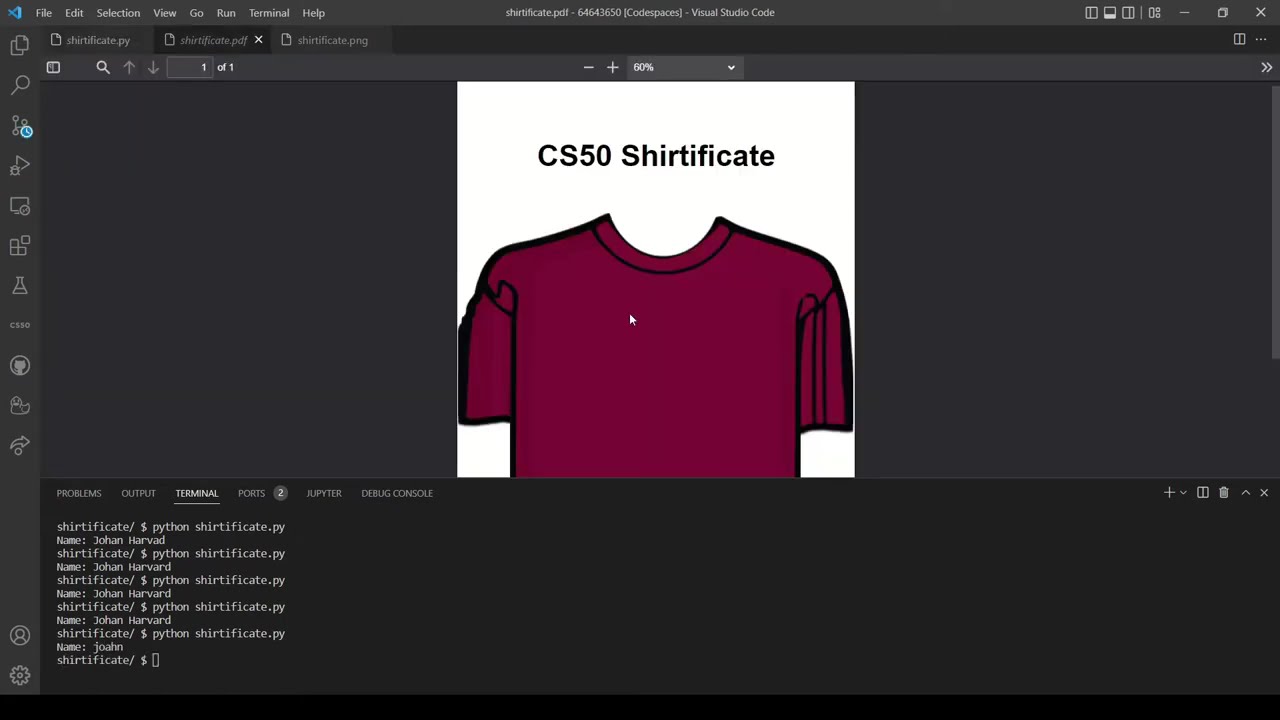
Task: Toggle the bottom panel layout
Action: (1110, 13)
